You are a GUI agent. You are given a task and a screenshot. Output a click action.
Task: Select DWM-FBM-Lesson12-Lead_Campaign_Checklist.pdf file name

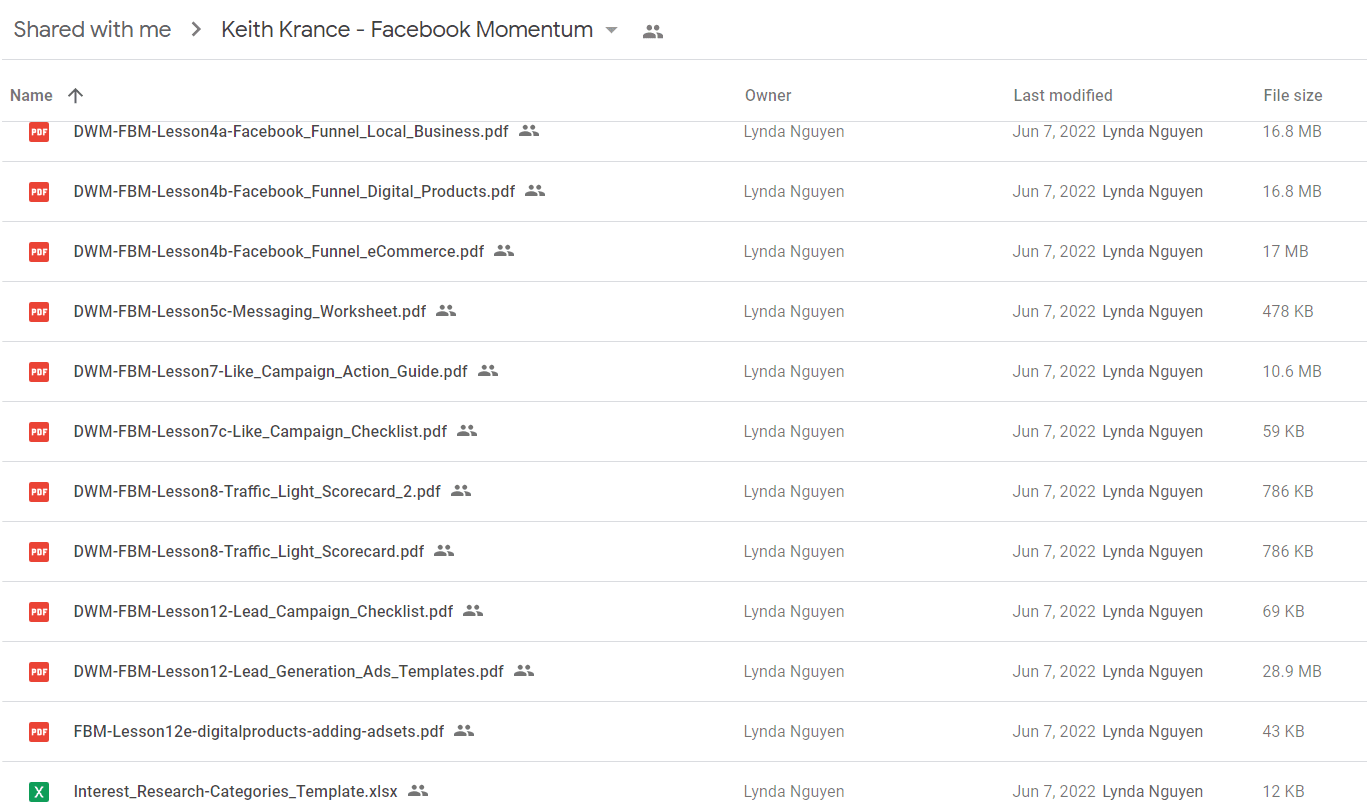click(x=263, y=611)
